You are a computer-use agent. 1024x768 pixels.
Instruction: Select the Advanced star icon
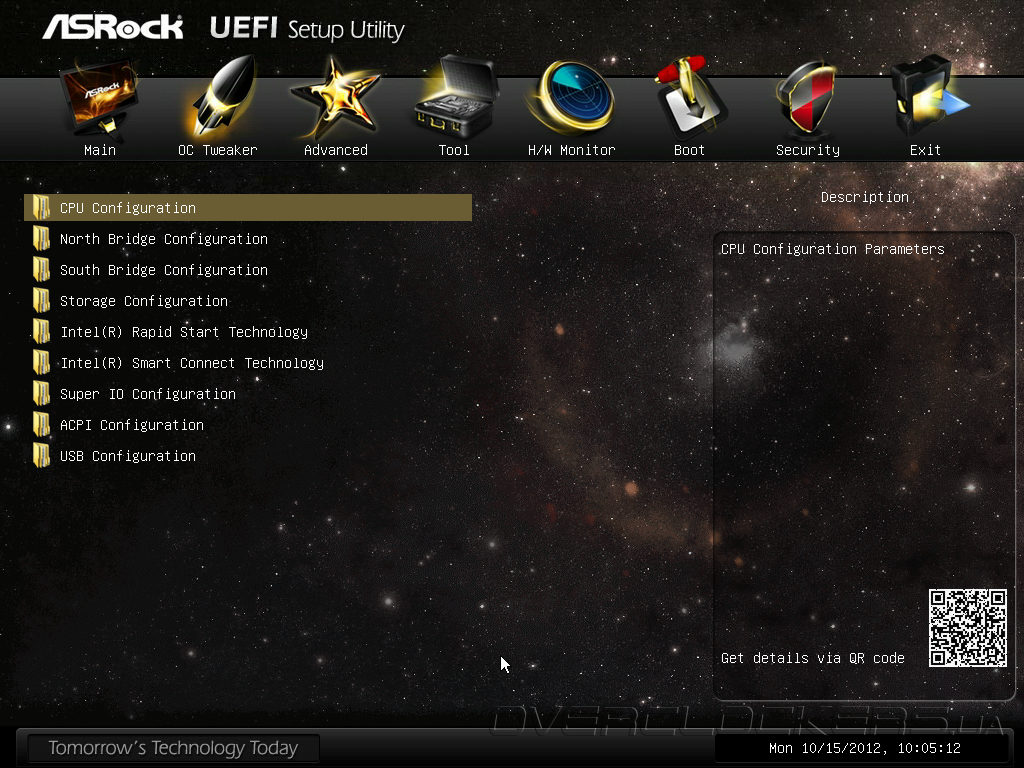[x=336, y=98]
